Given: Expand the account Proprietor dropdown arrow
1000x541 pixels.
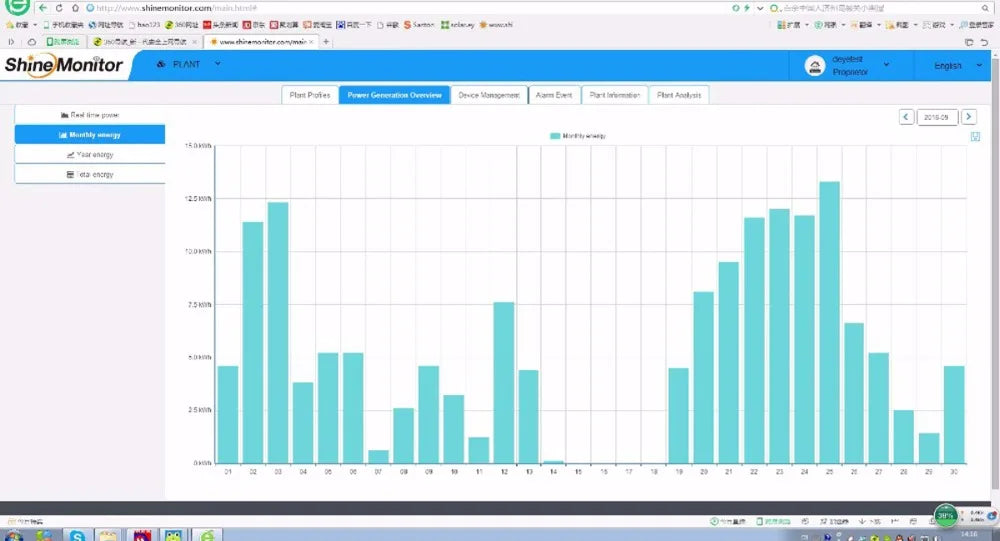Looking at the screenshot, I should [x=886, y=65].
